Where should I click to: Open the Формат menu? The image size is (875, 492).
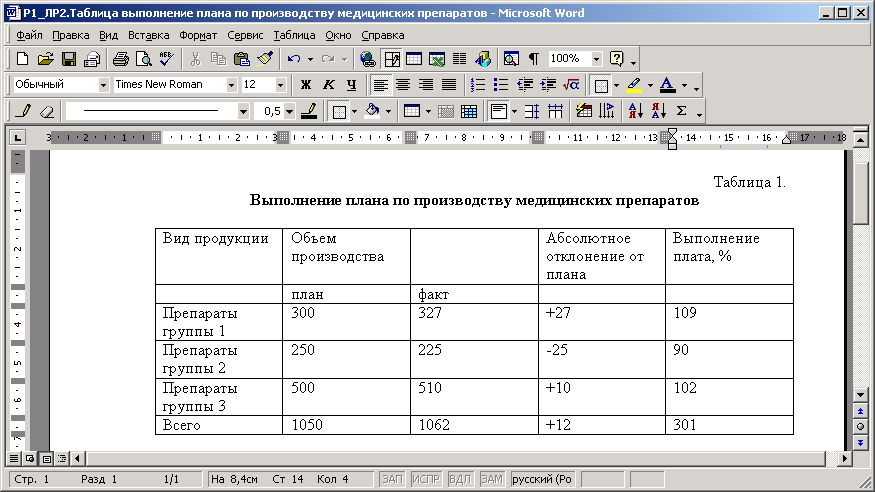click(x=198, y=35)
